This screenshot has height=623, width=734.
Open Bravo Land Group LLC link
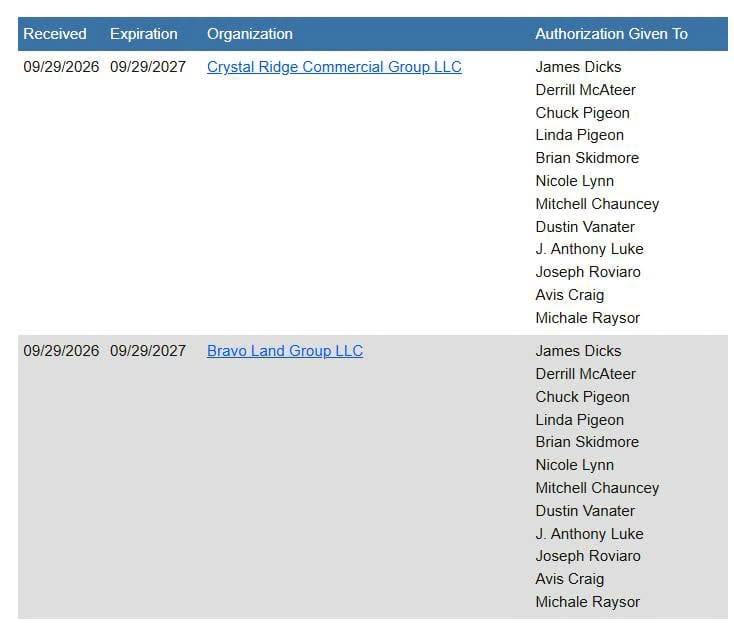click(x=285, y=351)
